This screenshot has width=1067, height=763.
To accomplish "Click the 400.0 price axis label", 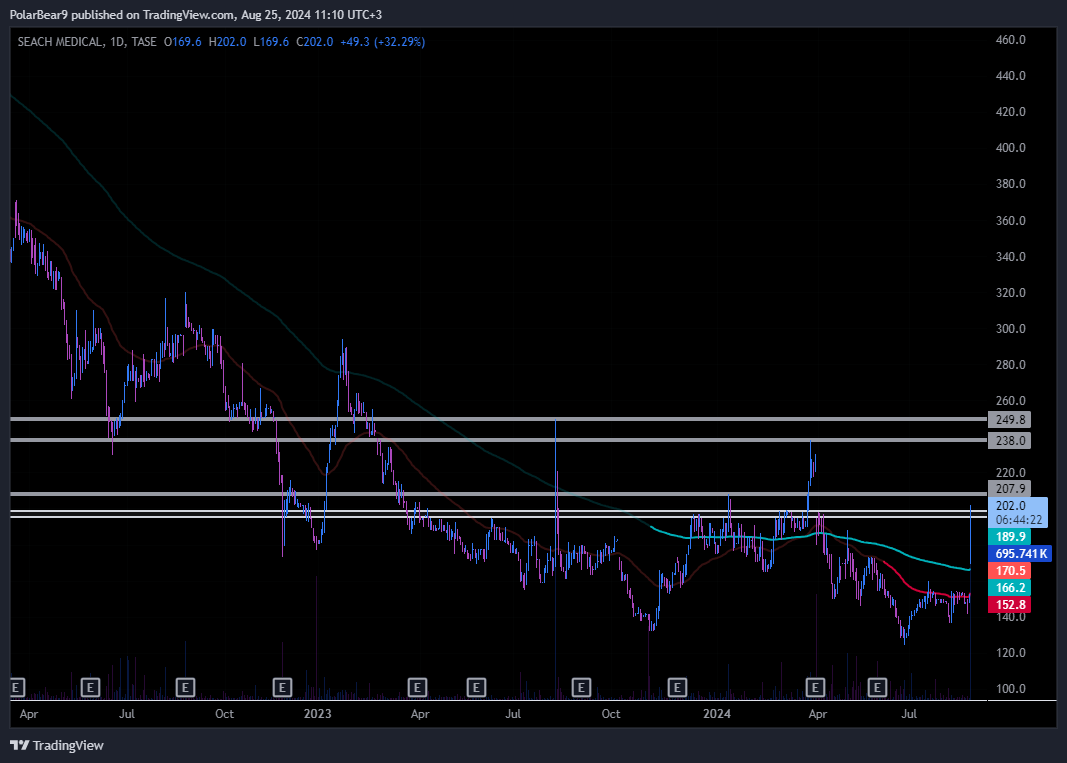I will pyautogui.click(x=1011, y=148).
